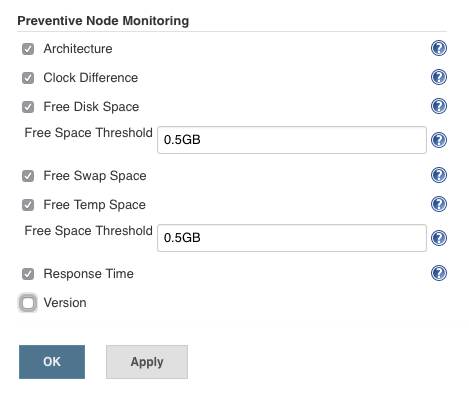This screenshot has height=398, width=469.
Task: Click the OK button
Action: (x=52, y=362)
